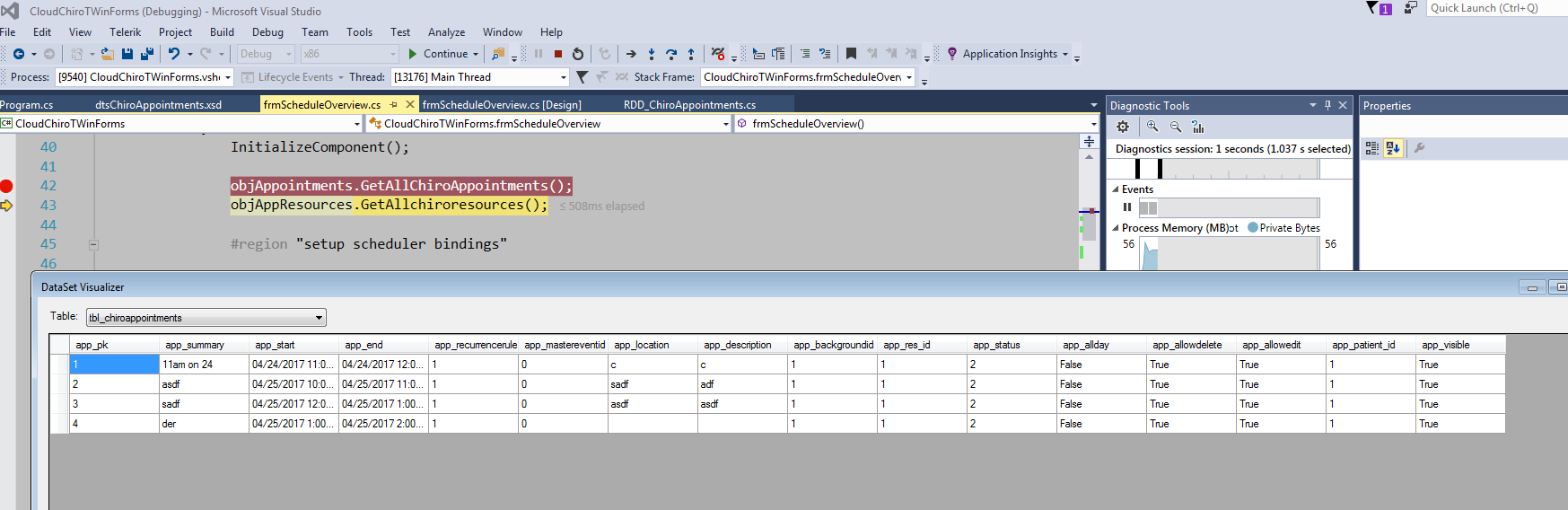
Task: Click the Show Next Statement arrow icon
Action: 631,54
